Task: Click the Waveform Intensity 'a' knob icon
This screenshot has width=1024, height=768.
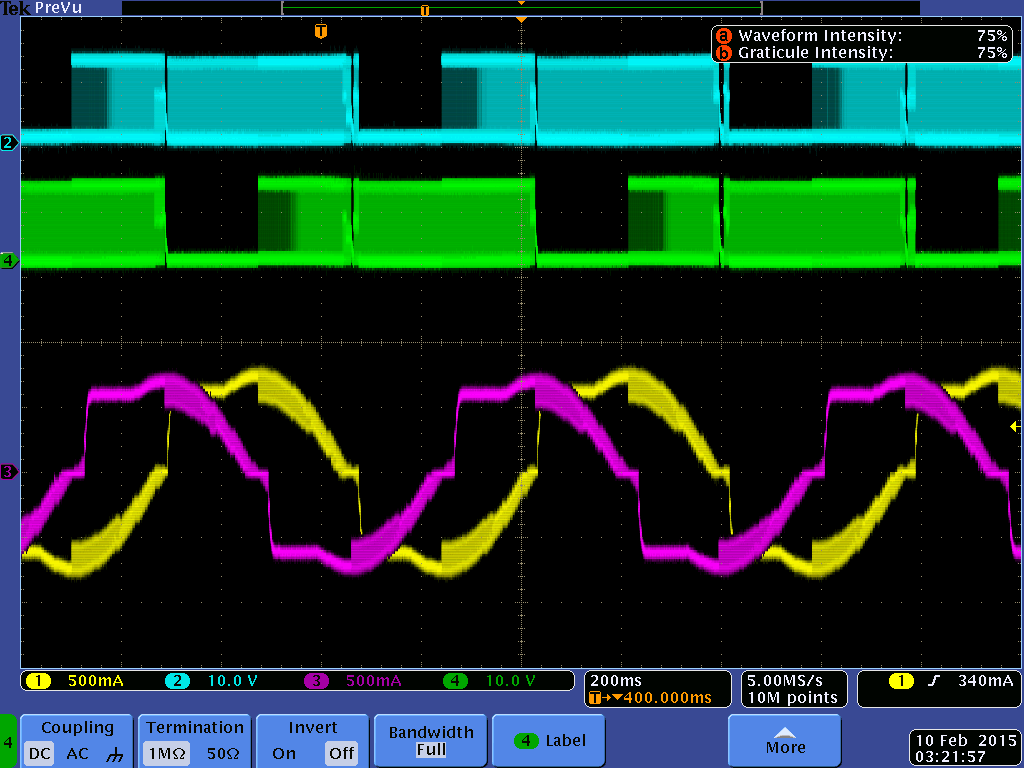Action: pyautogui.click(x=722, y=36)
